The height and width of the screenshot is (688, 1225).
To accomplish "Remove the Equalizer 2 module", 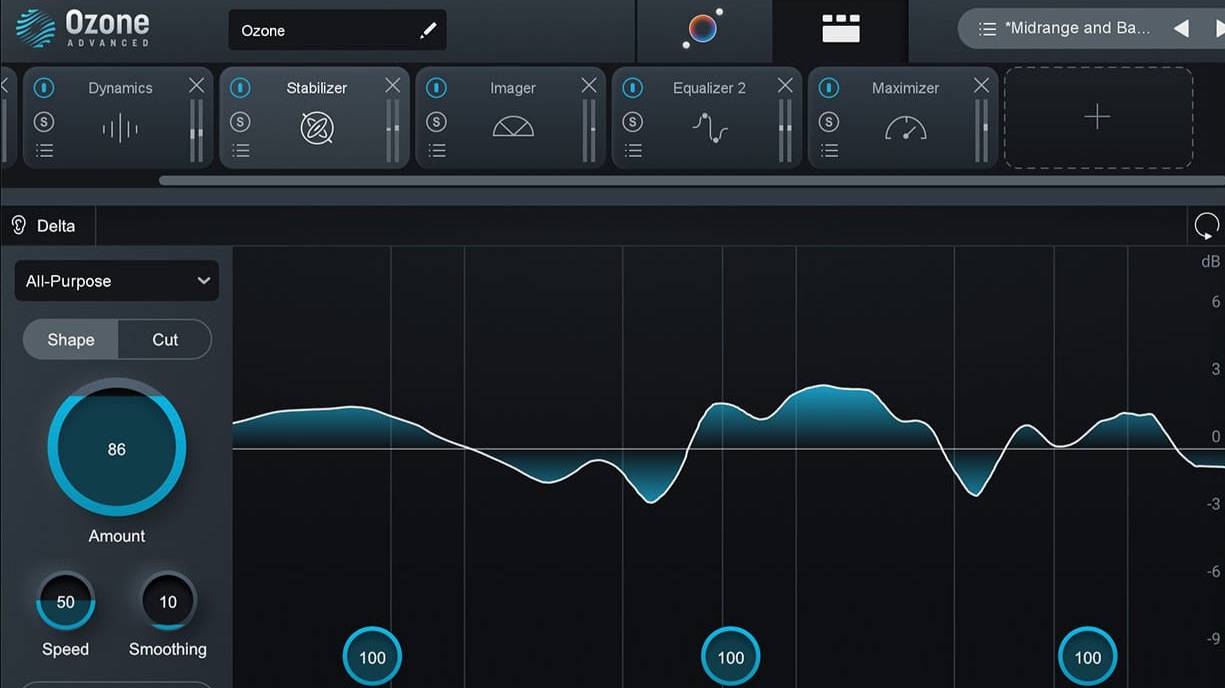I will click(x=785, y=86).
